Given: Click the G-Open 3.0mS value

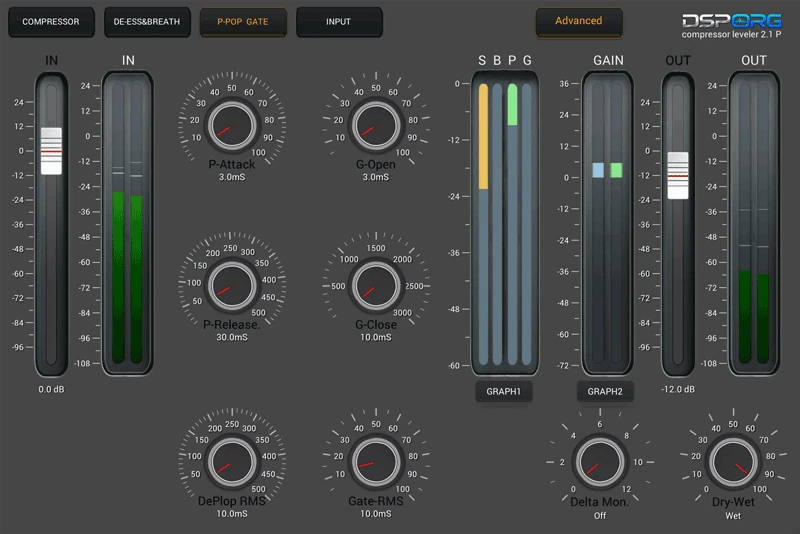Looking at the screenshot, I should point(376,177).
